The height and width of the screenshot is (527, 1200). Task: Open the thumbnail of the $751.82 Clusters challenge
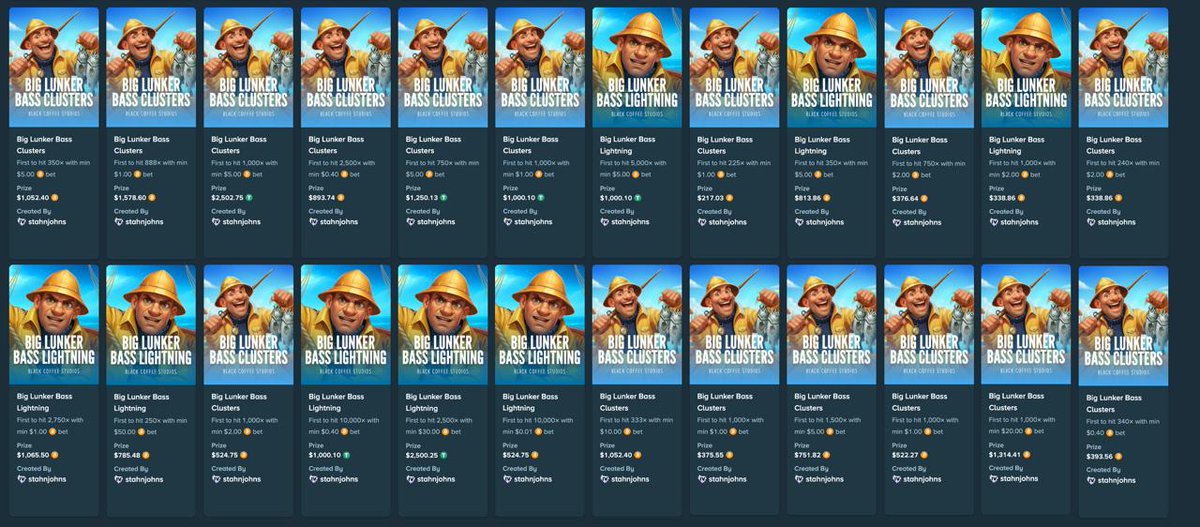coord(831,325)
